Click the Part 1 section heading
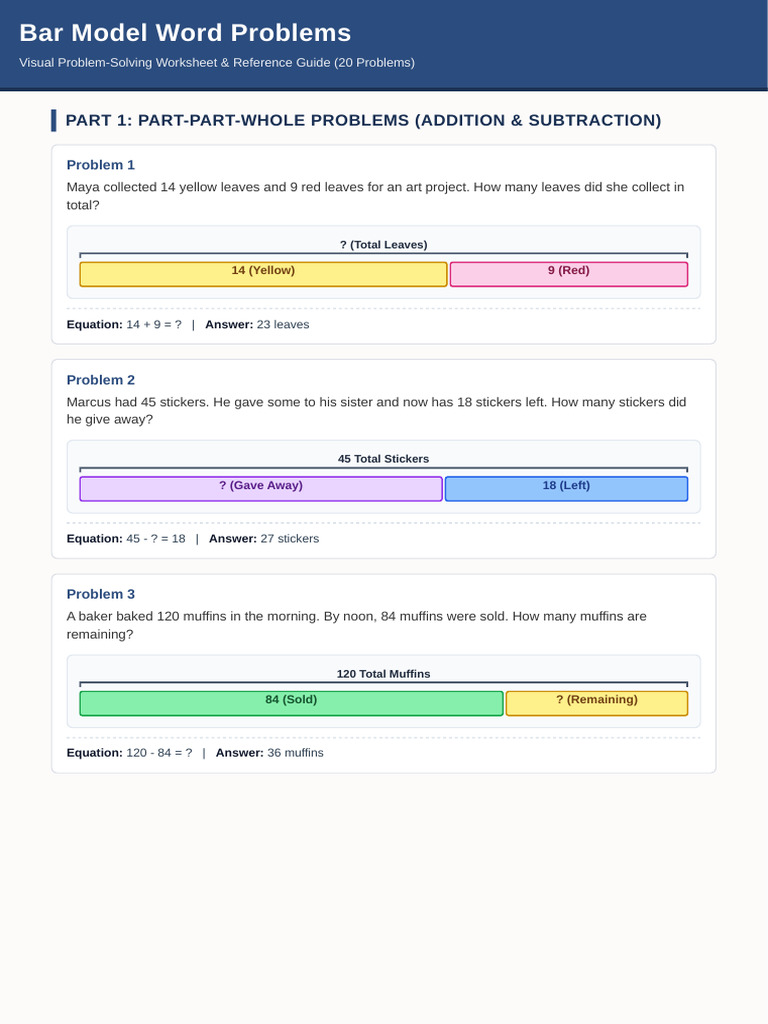 pos(363,120)
